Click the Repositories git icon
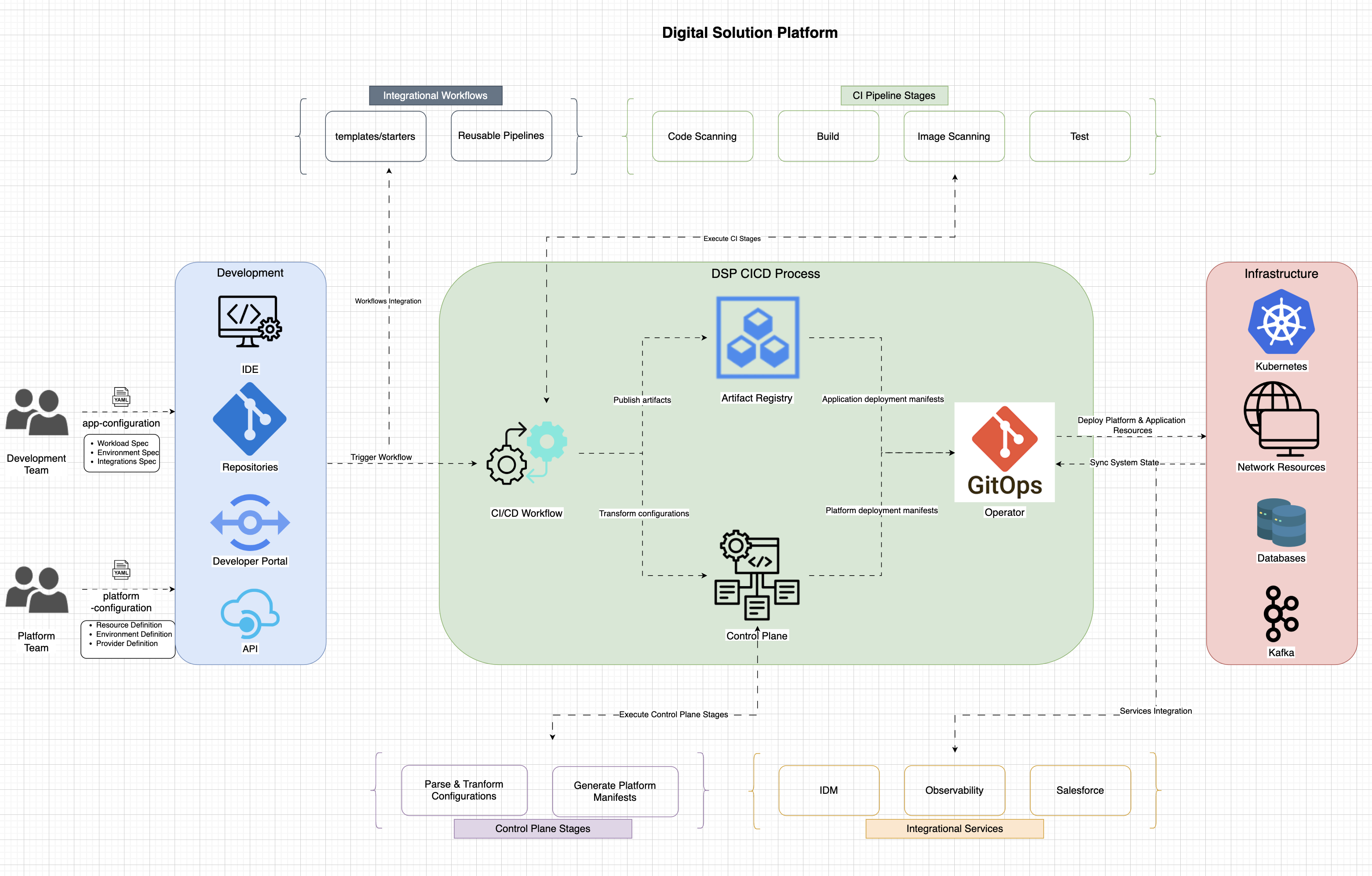The width and height of the screenshot is (1372, 876). 250,419
